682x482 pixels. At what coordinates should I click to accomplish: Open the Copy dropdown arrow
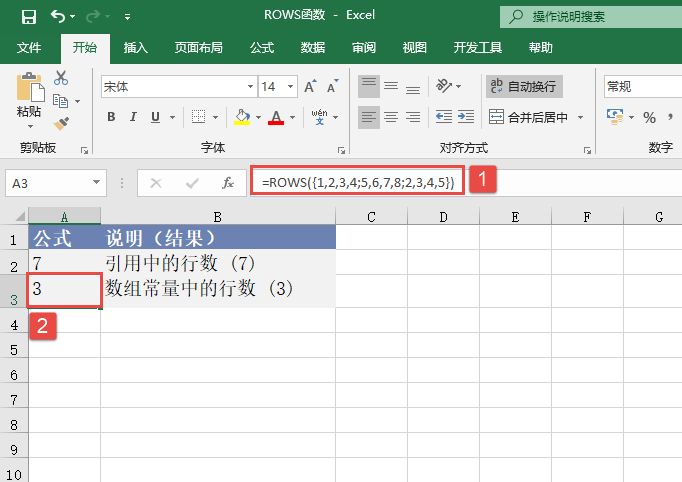coord(77,101)
